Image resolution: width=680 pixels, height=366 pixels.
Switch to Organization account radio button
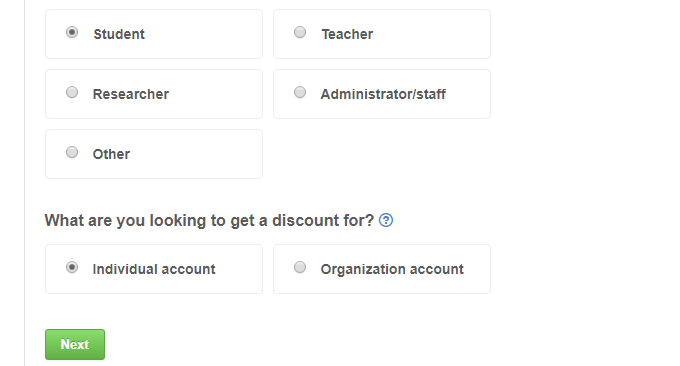click(300, 267)
